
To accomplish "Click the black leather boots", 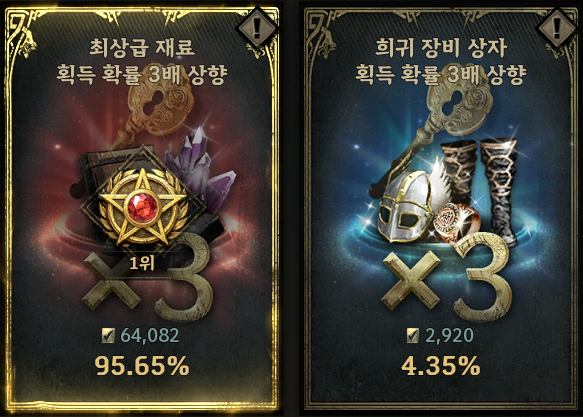I will point(481,188).
